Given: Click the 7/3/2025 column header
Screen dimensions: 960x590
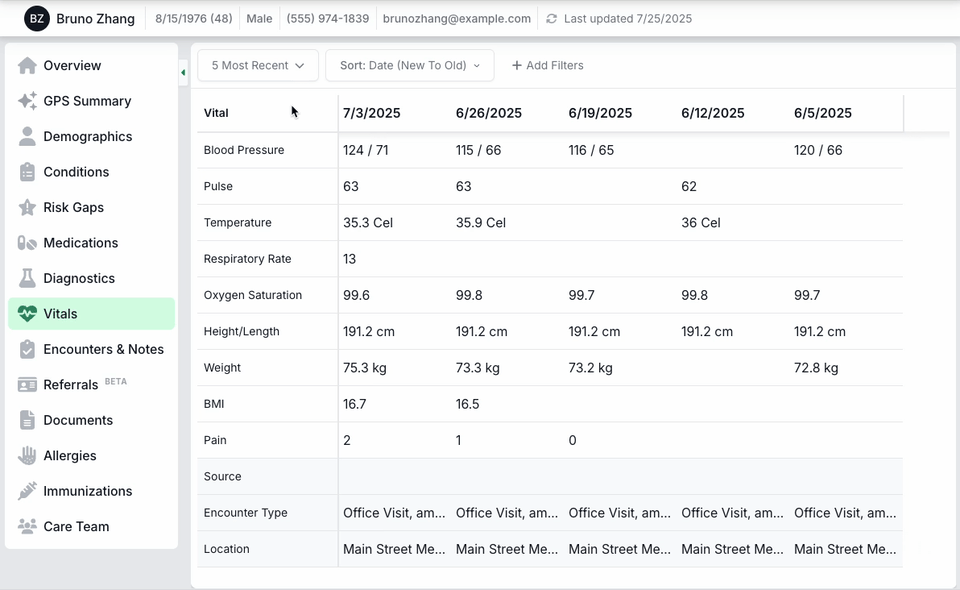Looking at the screenshot, I should 372,113.
